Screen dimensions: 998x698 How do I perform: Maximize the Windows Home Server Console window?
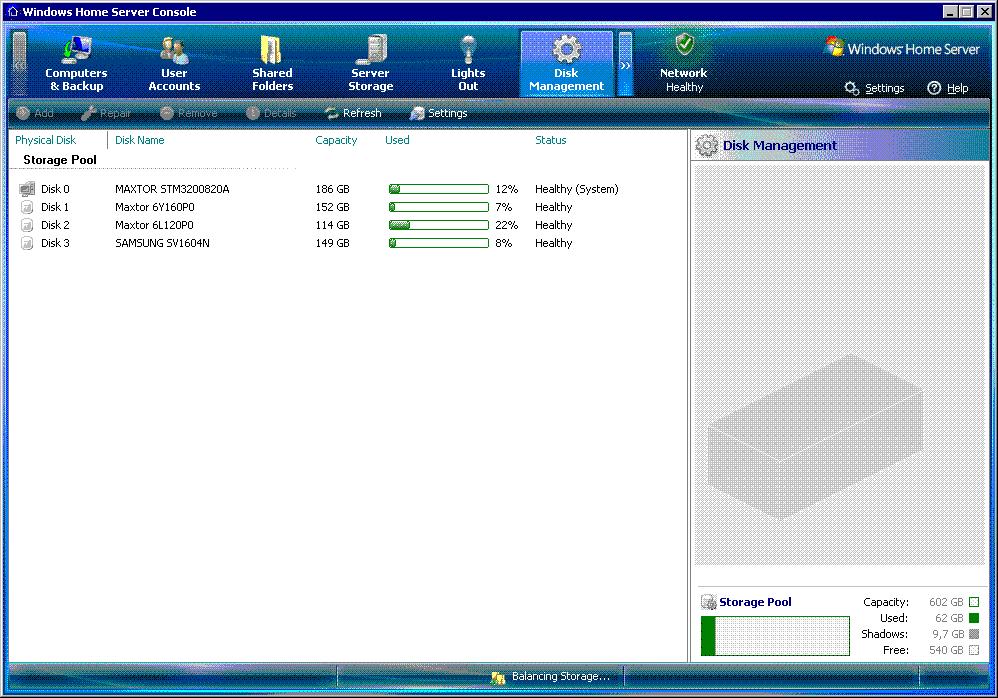[x=967, y=11]
